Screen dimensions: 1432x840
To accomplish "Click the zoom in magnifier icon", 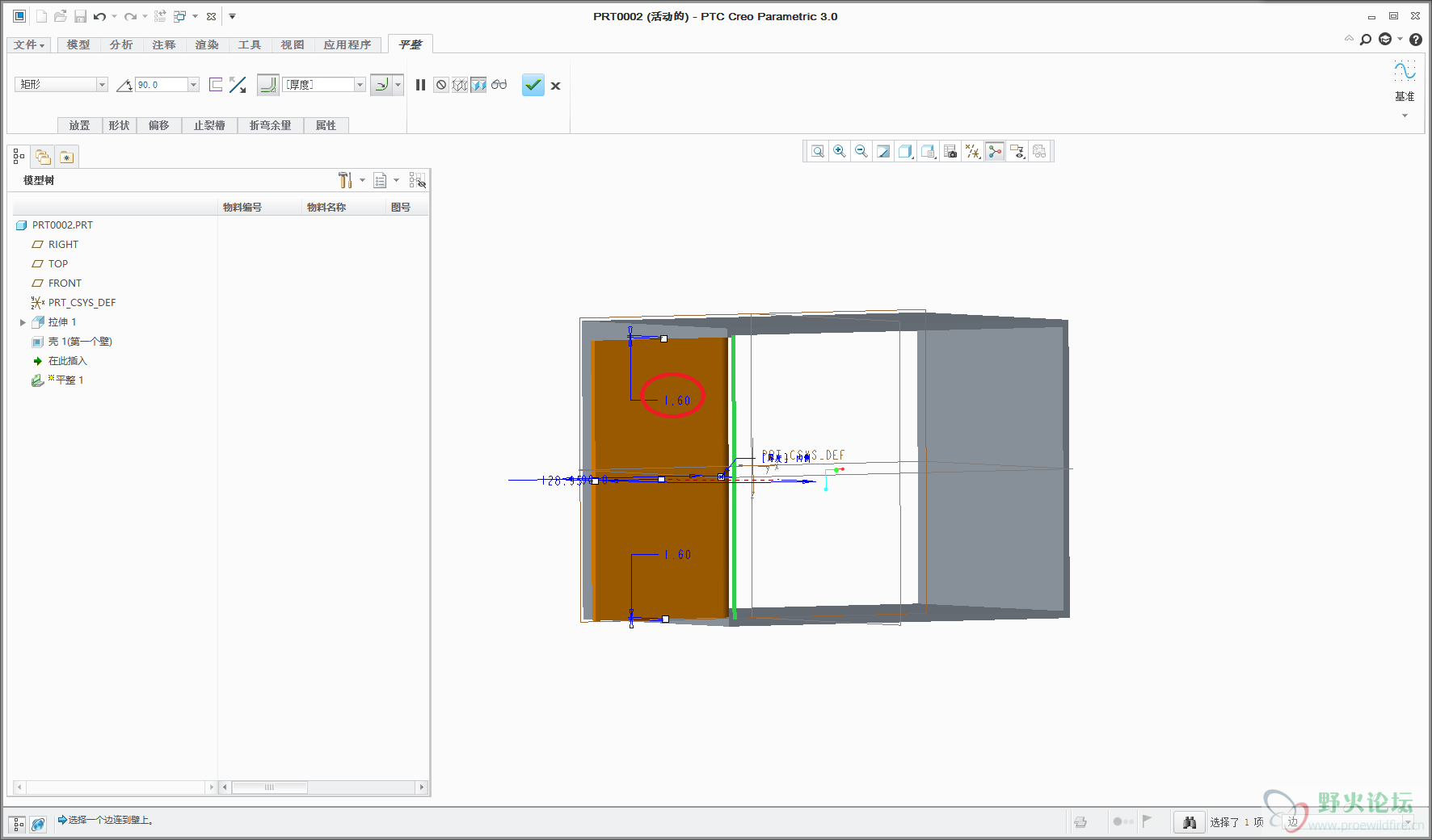I will click(840, 151).
